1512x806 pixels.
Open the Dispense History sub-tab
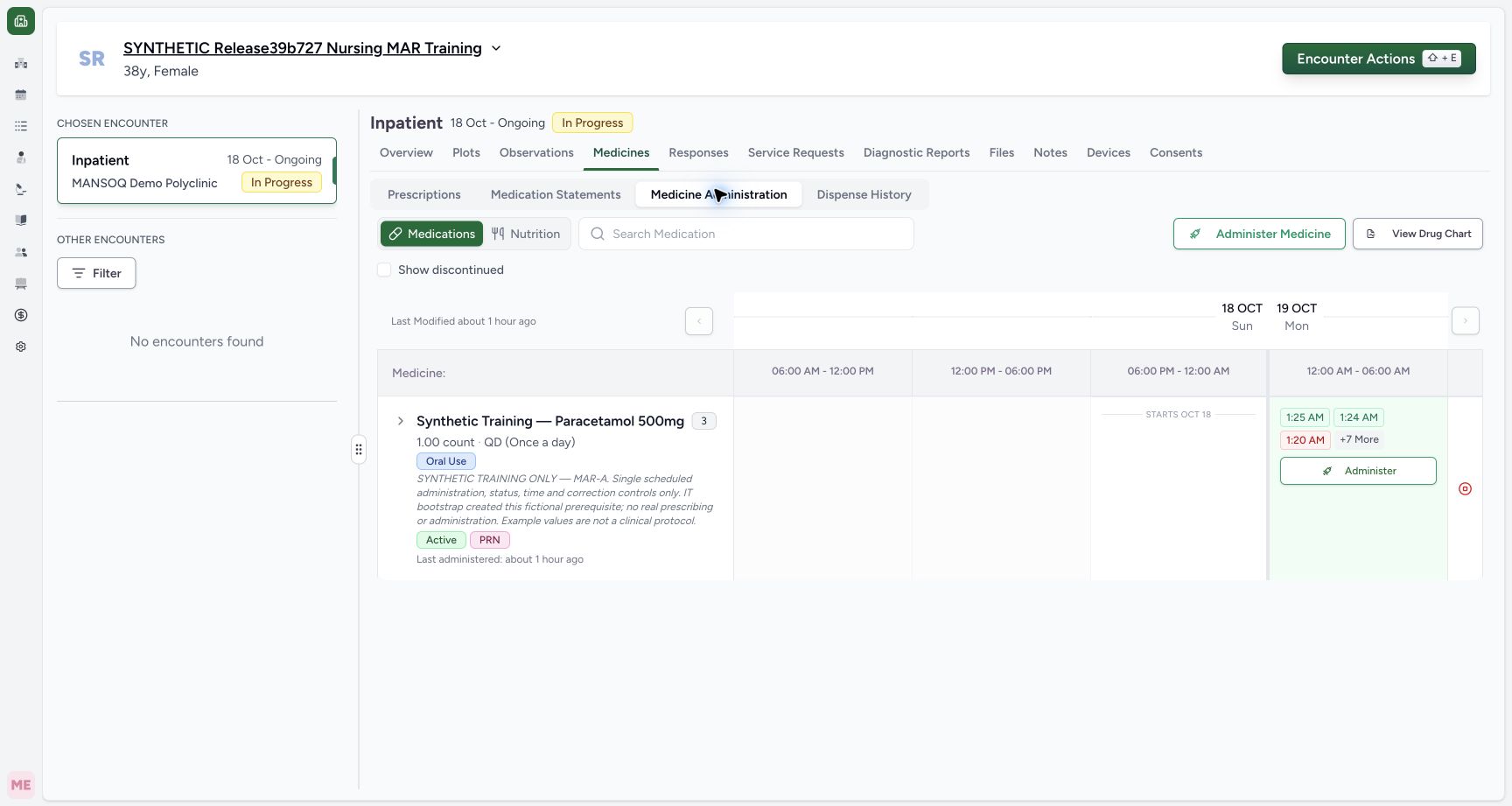click(x=864, y=194)
